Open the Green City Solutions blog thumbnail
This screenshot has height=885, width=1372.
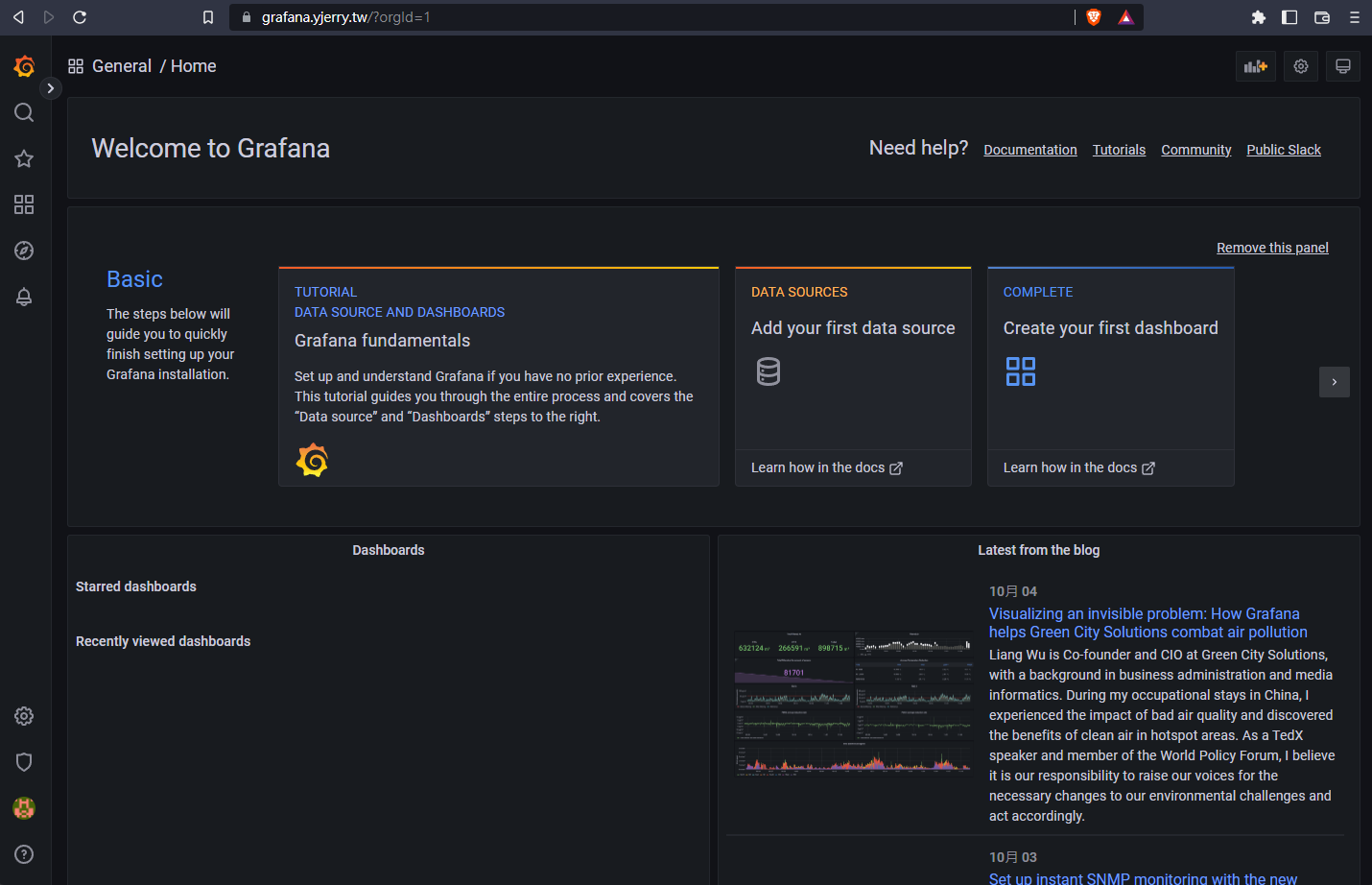click(853, 704)
